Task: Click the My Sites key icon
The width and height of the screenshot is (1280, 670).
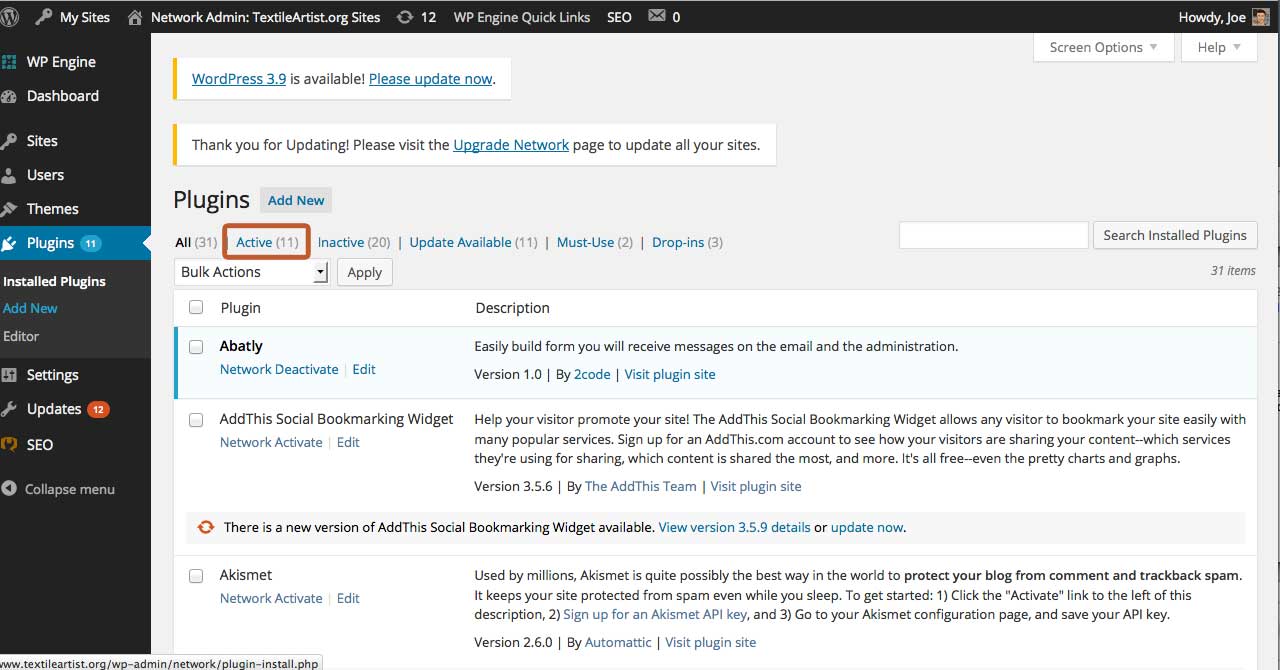Action: tap(44, 17)
